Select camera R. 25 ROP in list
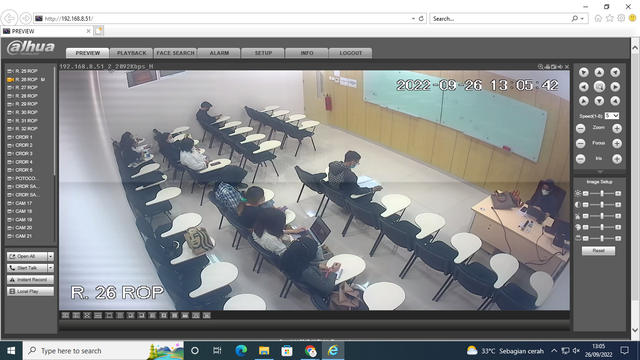Image resolution: width=640 pixels, height=360 pixels. click(x=26, y=71)
